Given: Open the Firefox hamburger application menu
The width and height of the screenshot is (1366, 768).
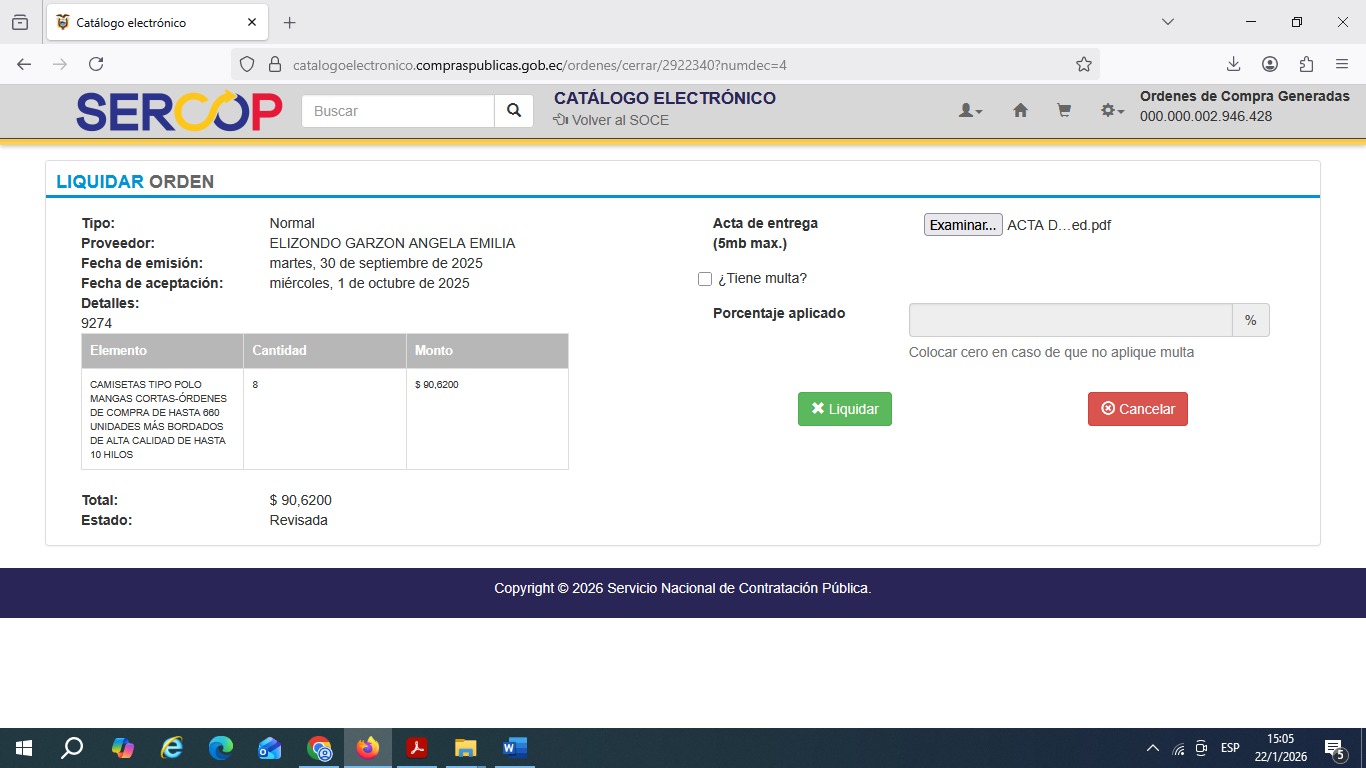Looking at the screenshot, I should (x=1342, y=64).
